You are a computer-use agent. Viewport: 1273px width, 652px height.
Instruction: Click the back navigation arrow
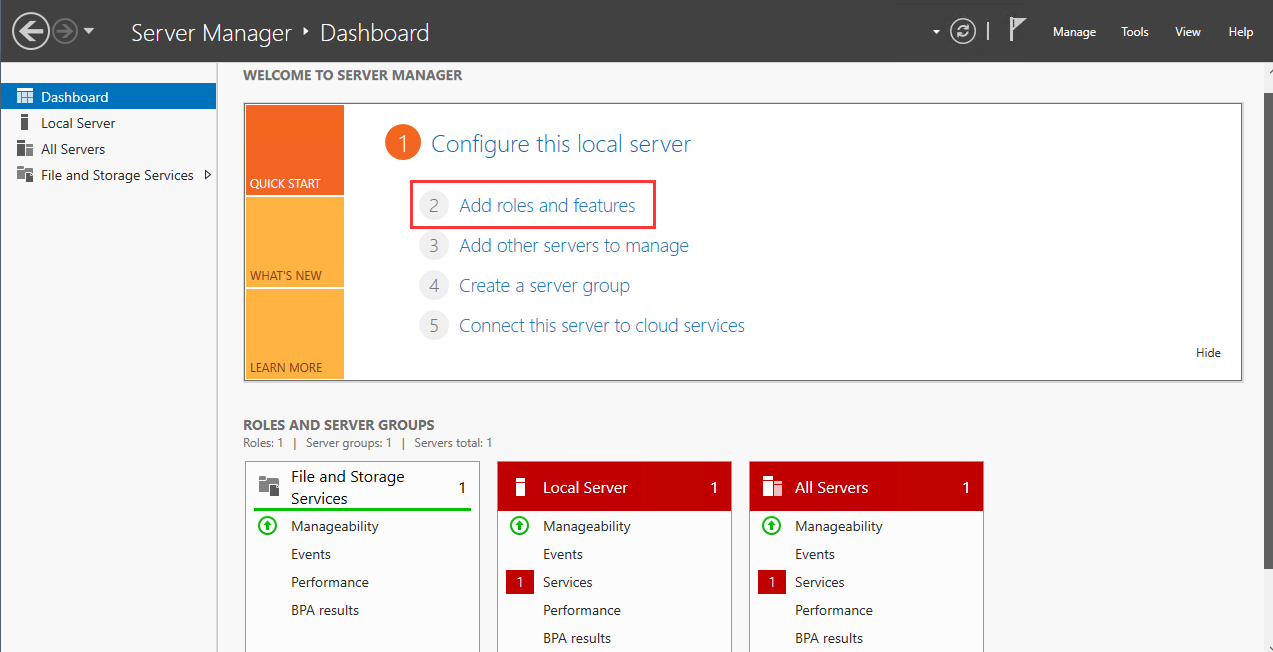(31, 31)
